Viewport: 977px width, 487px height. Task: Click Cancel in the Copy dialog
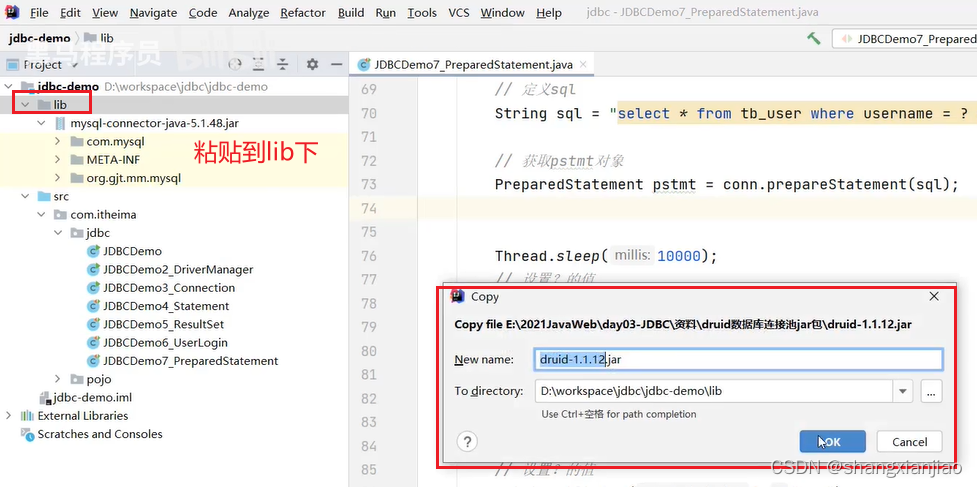coord(909,442)
